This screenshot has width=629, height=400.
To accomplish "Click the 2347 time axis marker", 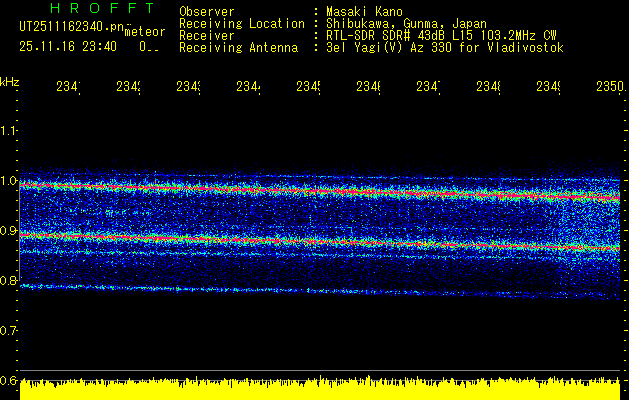I will 428,87.
